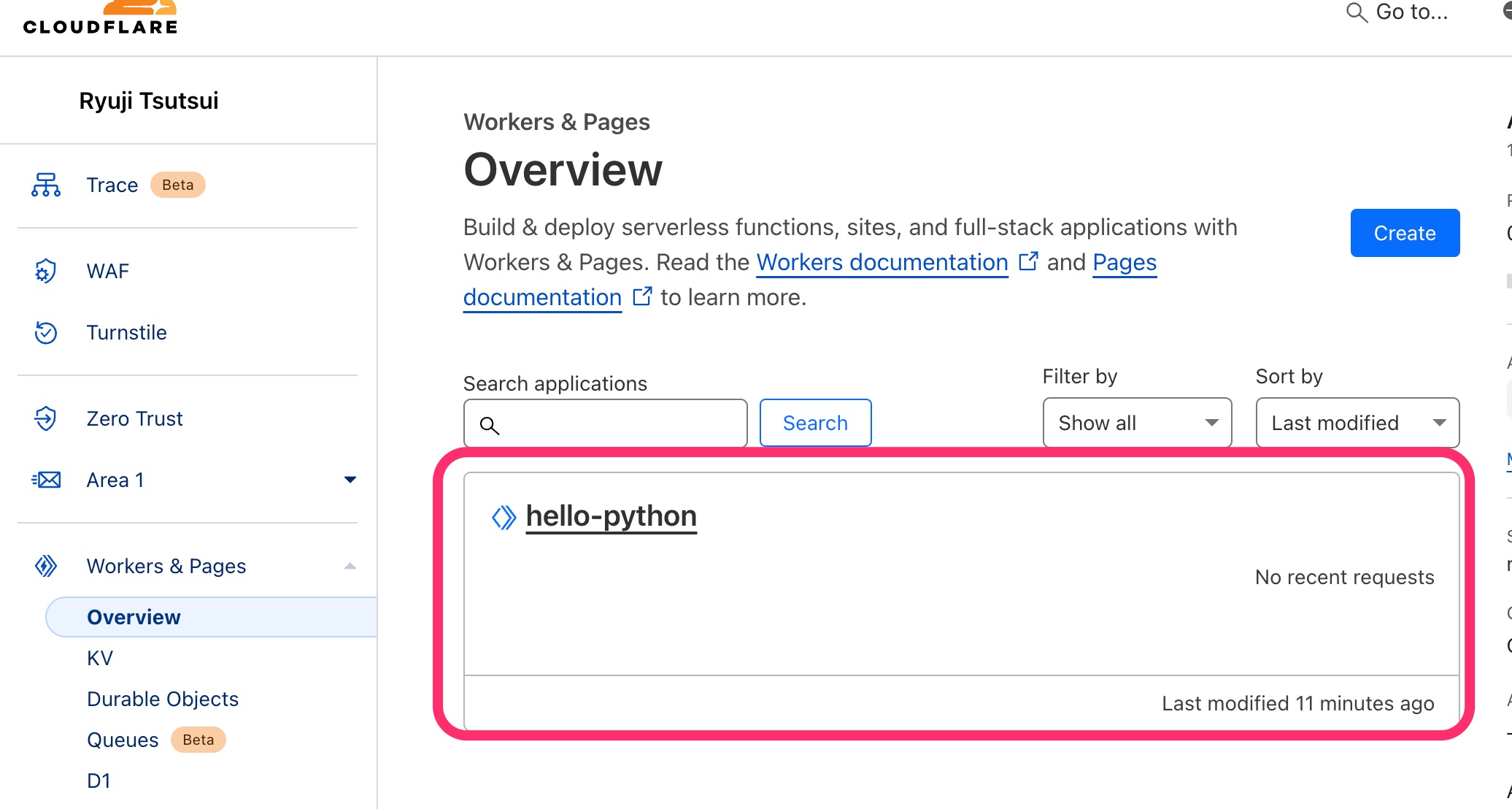The width and height of the screenshot is (1512, 809).
Task: Click the Workers & Pages diamond icon
Action: tap(45, 566)
